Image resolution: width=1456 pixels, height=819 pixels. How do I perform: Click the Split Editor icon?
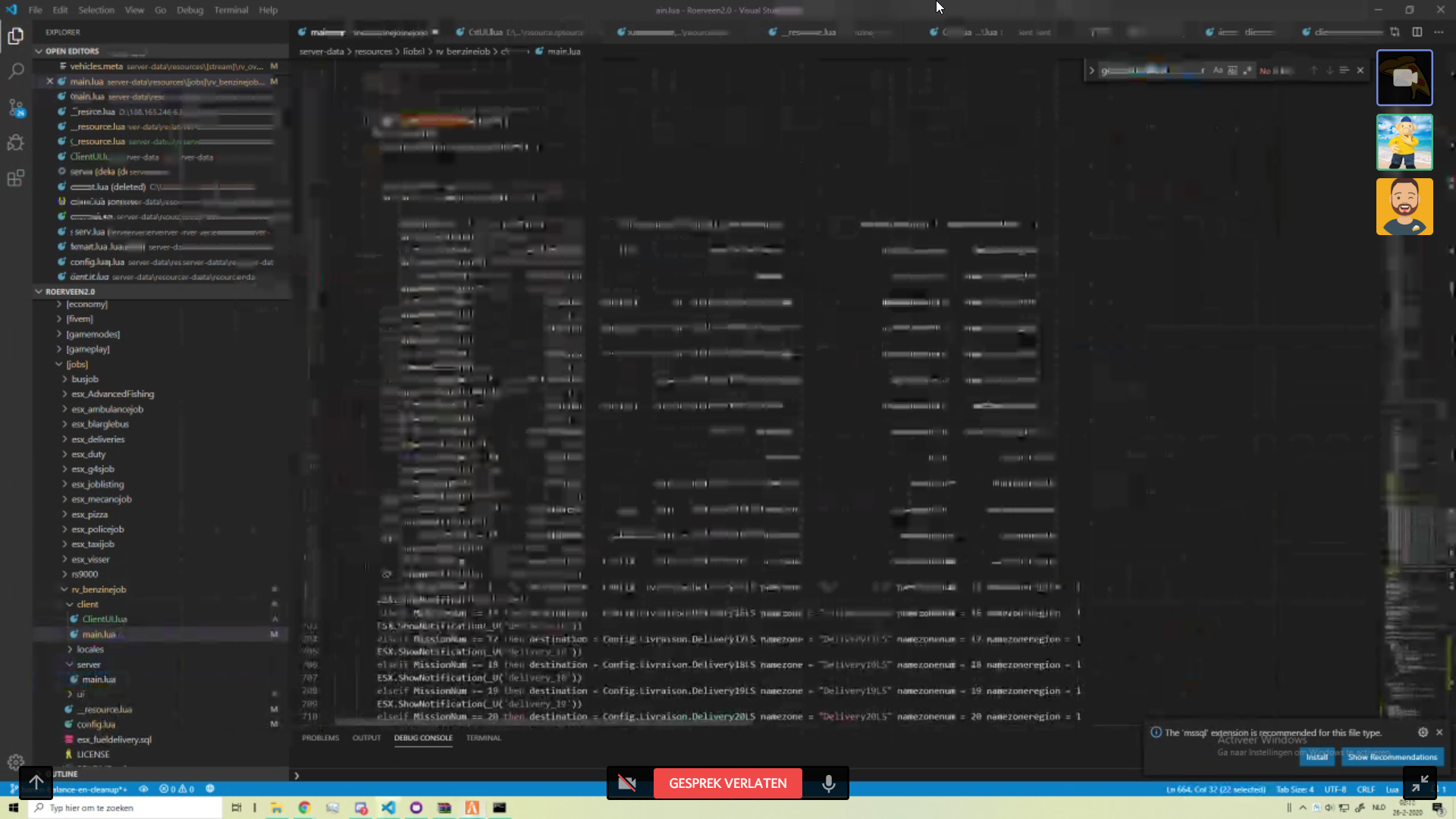click(1417, 32)
